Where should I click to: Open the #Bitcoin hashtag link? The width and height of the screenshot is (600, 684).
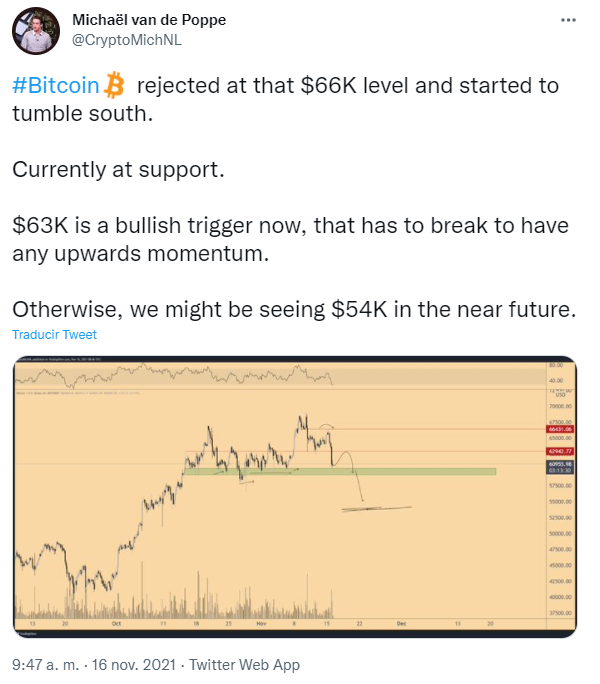(x=55, y=86)
